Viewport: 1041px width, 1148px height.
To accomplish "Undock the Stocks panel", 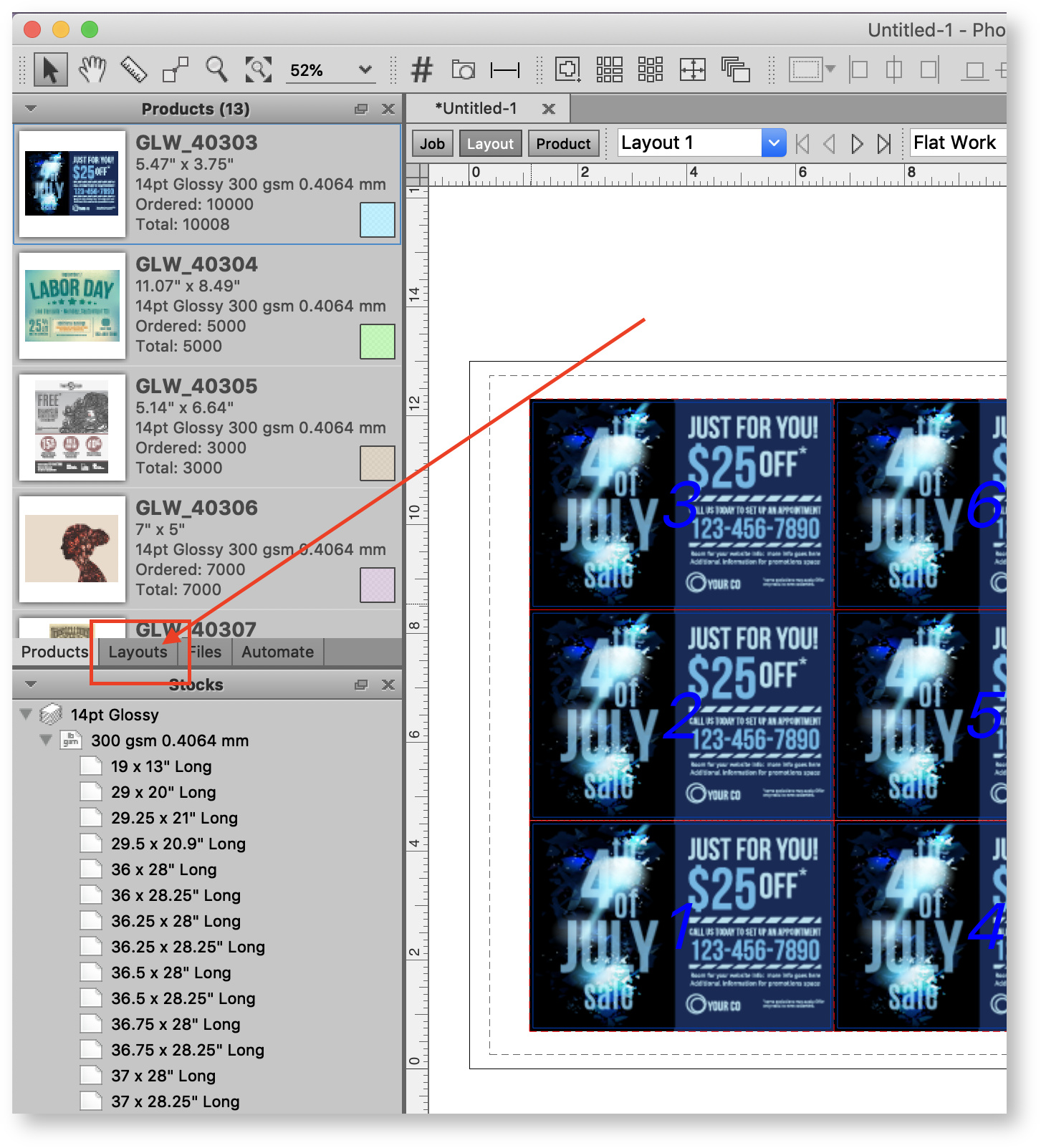I will click(x=361, y=685).
